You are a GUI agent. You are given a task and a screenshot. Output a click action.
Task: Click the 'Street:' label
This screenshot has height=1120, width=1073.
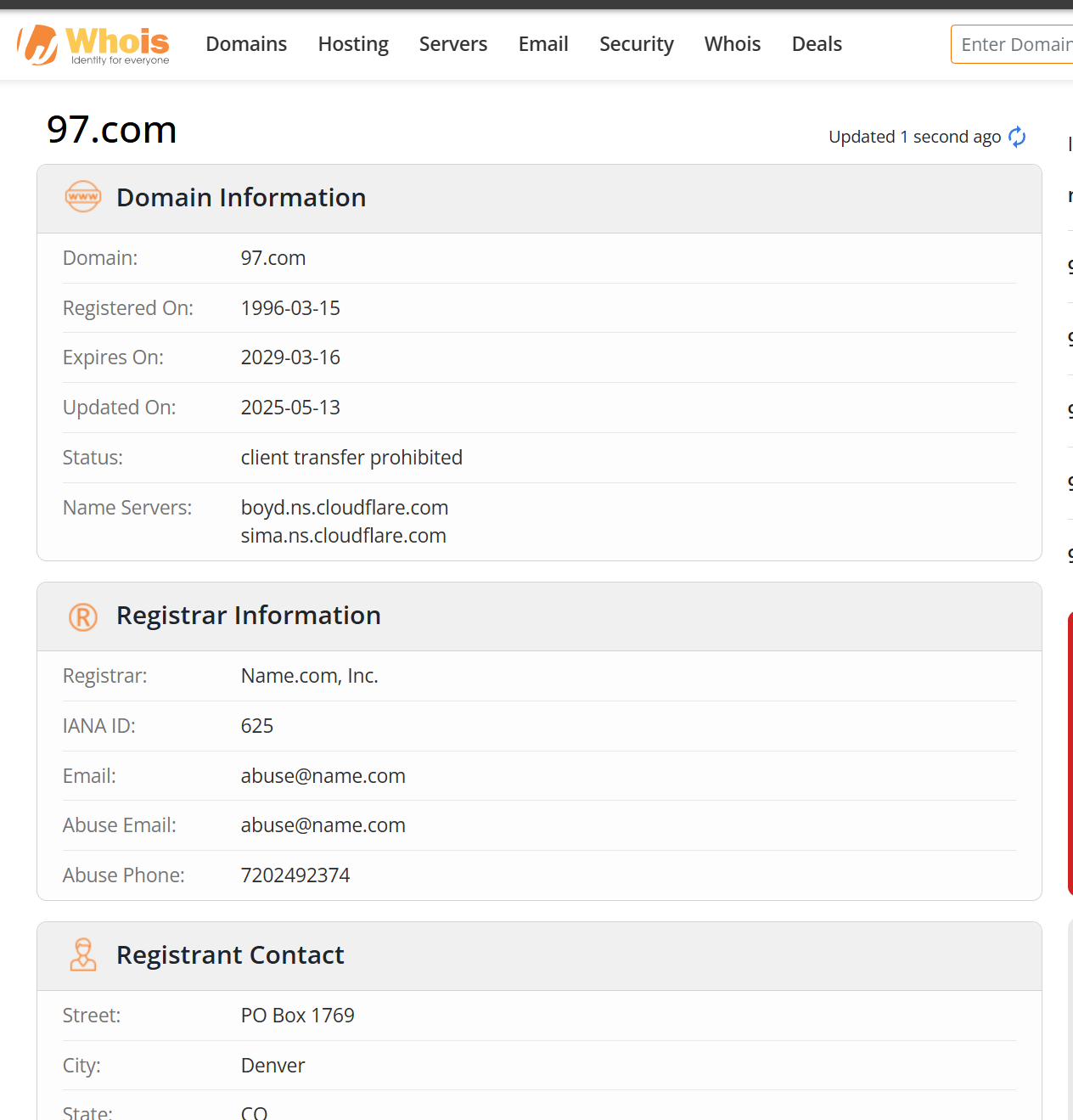(92, 1016)
